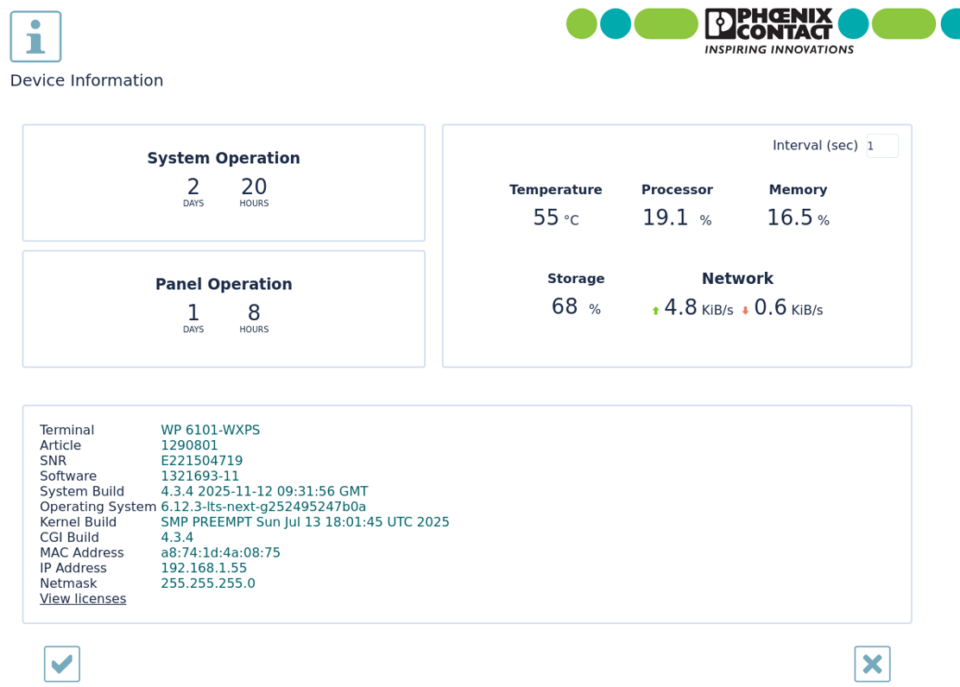Click the Panel Operation heading
The image size is (960, 687).
223,284
